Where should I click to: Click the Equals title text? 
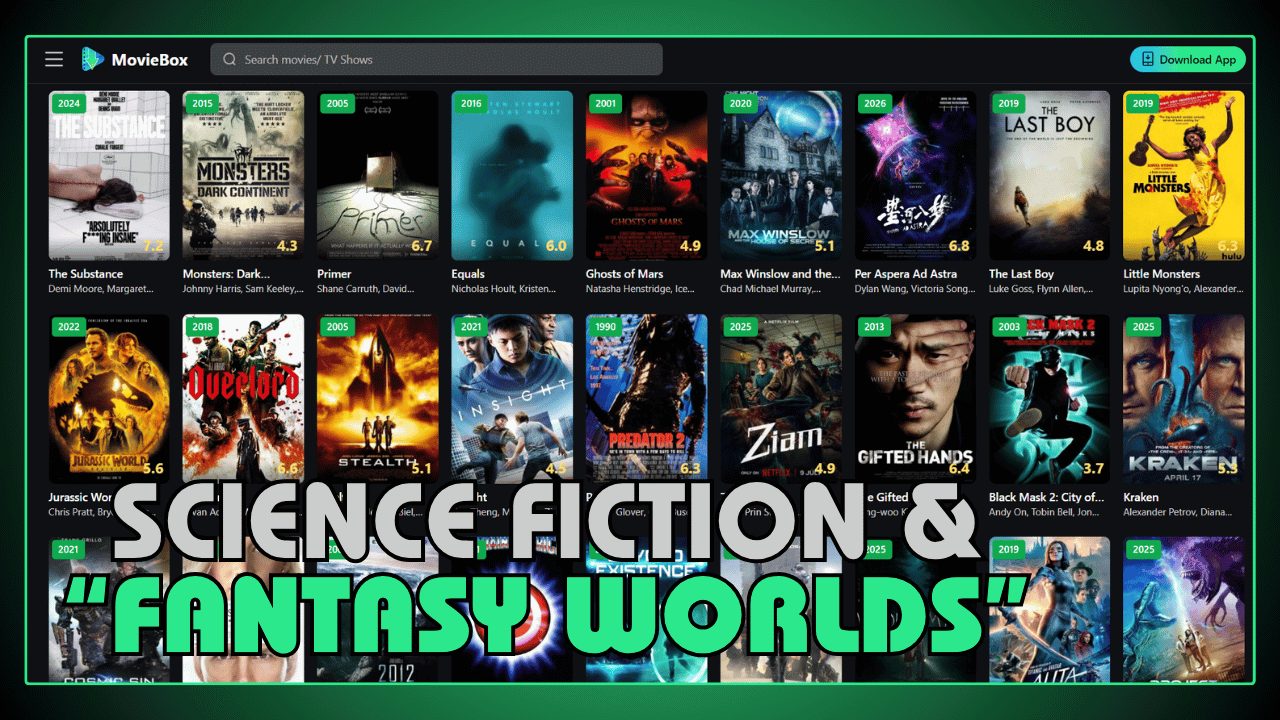click(468, 274)
